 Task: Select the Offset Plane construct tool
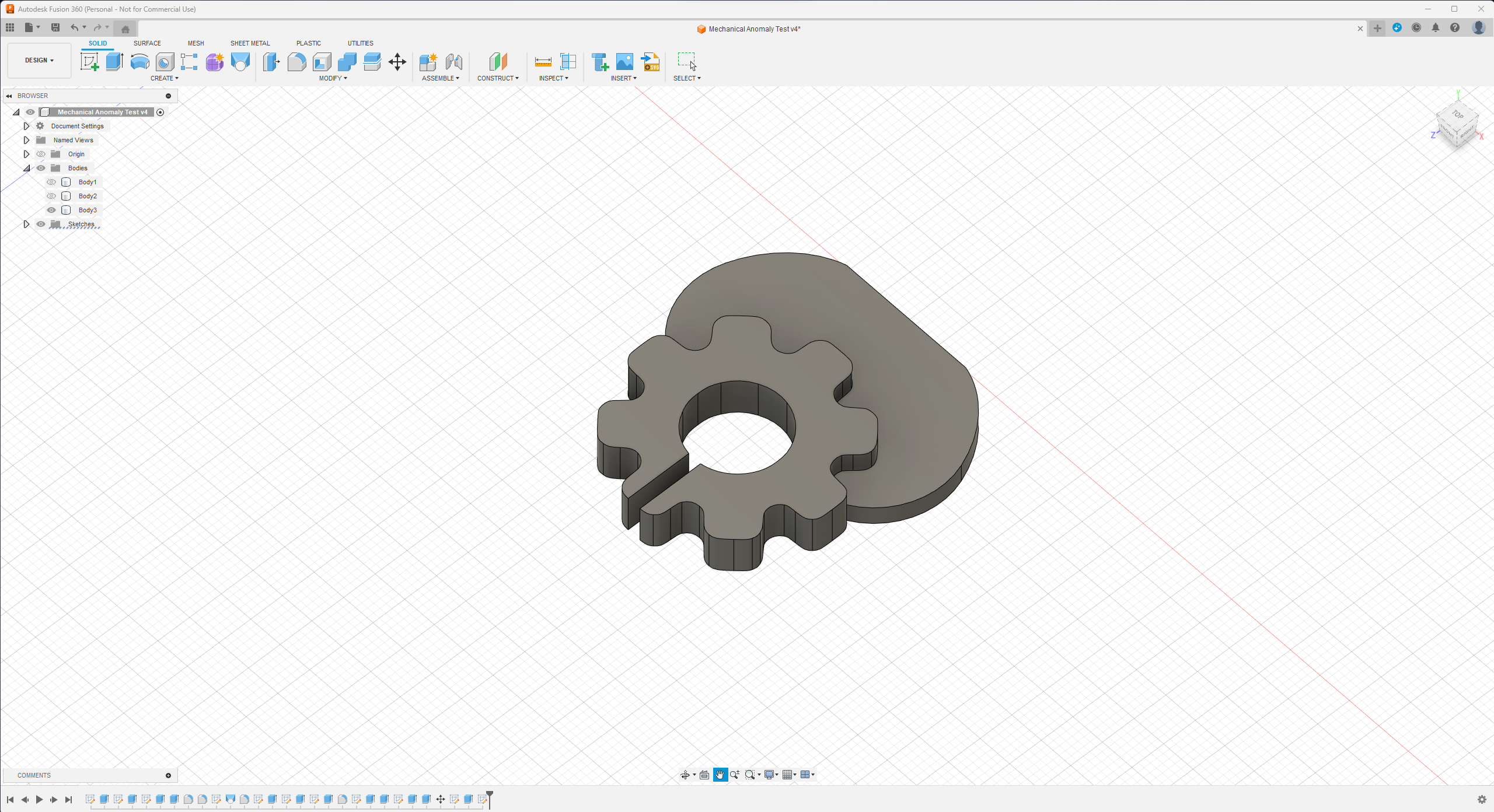click(497, 62)
